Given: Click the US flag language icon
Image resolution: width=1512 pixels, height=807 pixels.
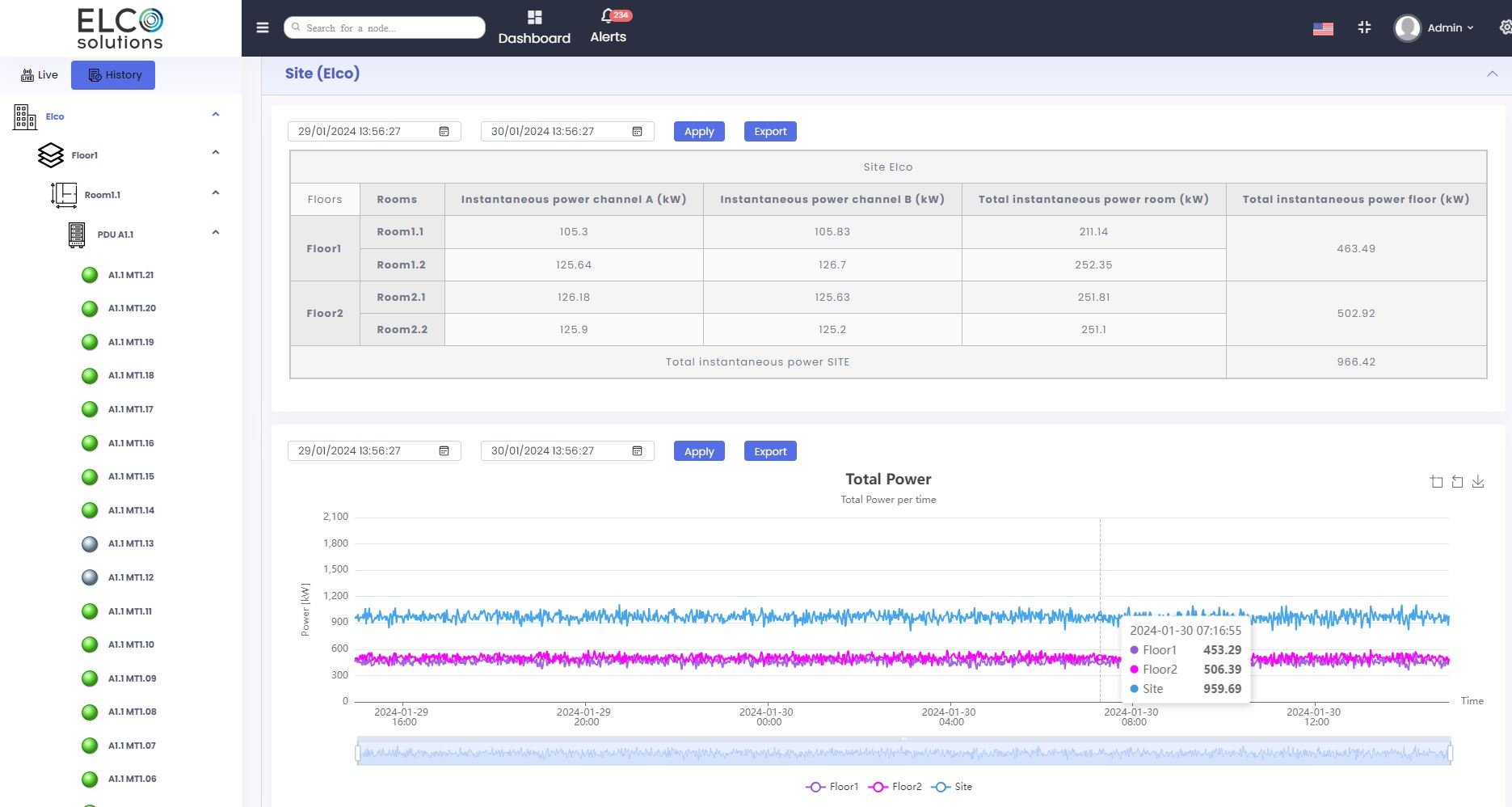Looking at the screenshot, I should 1323,29.
